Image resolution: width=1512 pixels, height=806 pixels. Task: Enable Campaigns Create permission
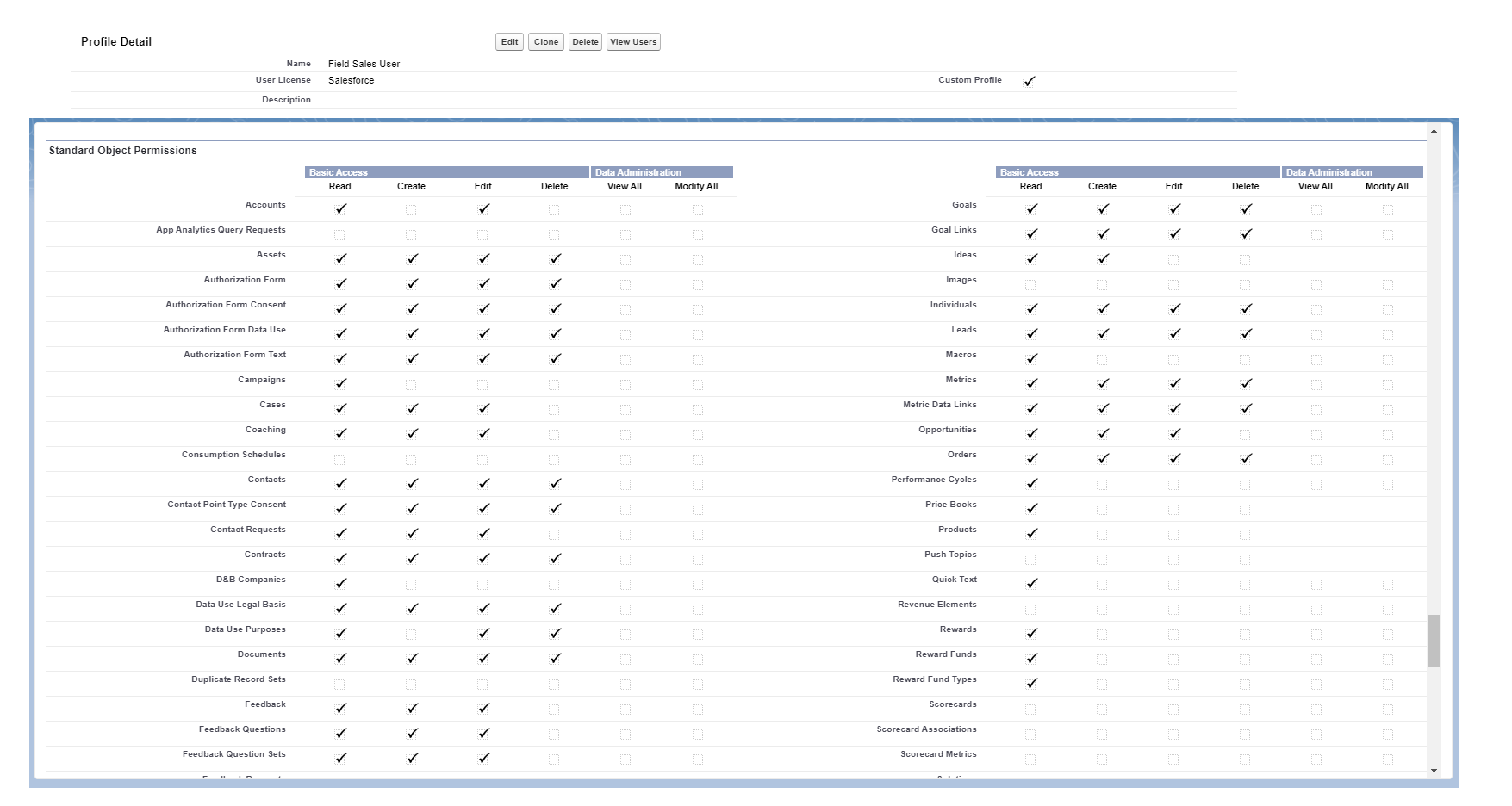(x=411, y=385)
